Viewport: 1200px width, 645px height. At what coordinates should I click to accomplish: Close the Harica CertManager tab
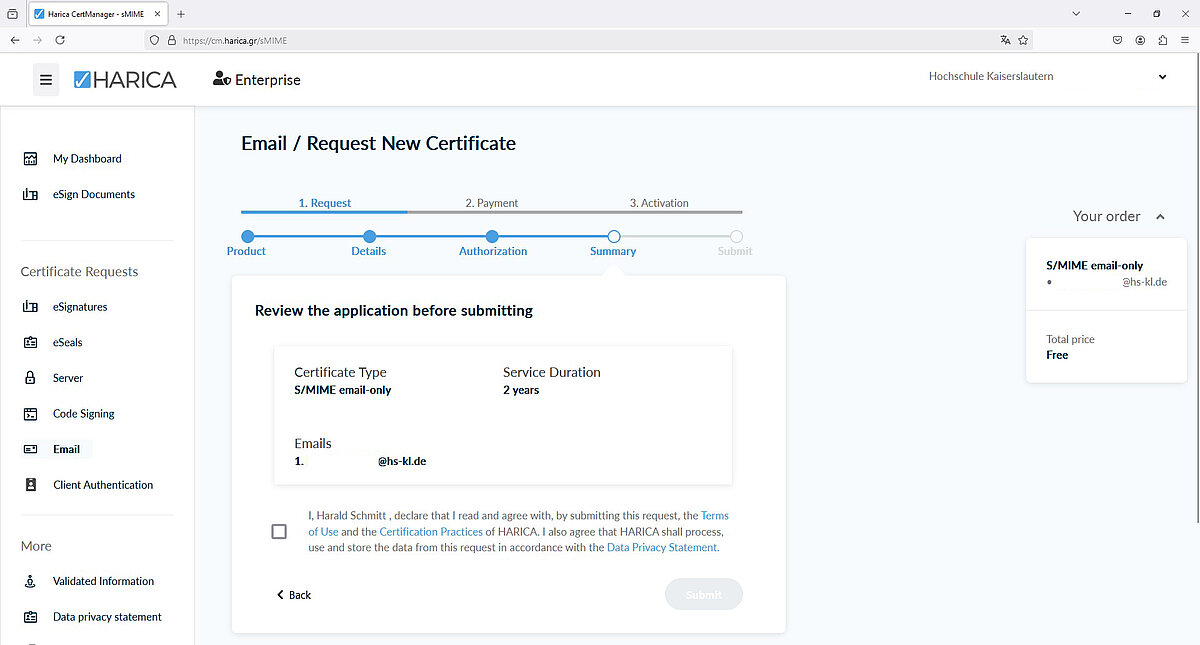tap(158, 14)
